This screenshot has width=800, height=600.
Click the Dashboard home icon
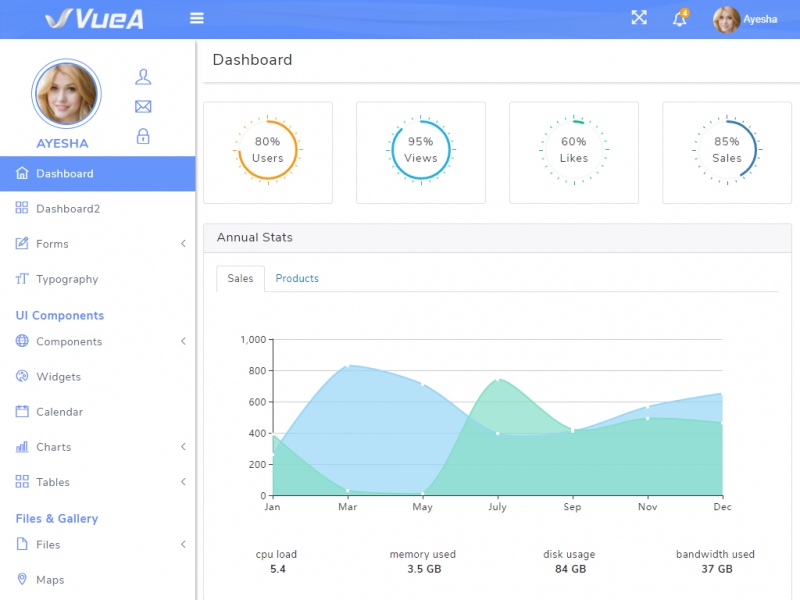pos(22,173)
